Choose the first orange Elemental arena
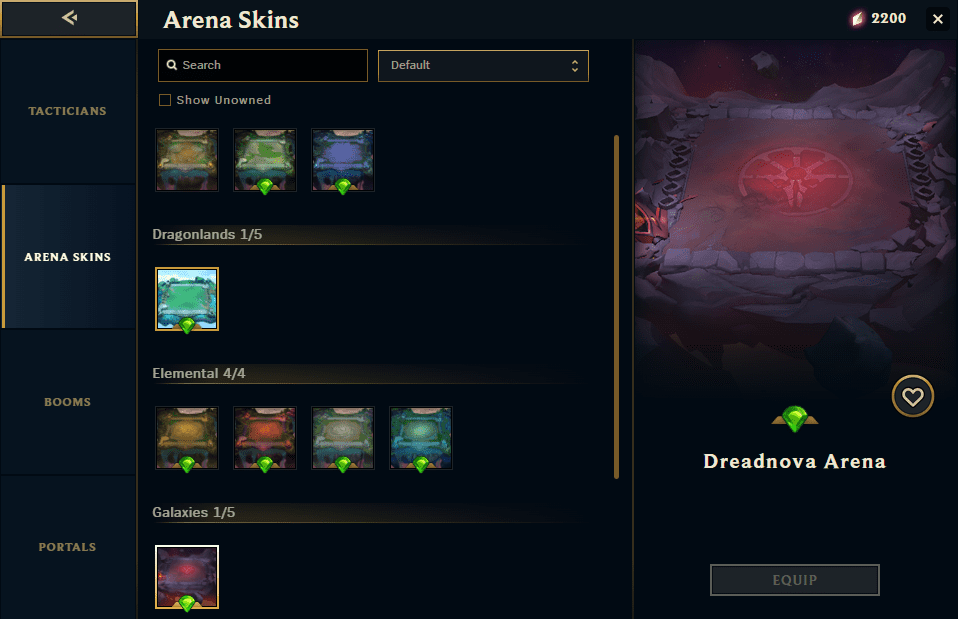This screenshot has width=958, height=619. [x=187, y=438]
